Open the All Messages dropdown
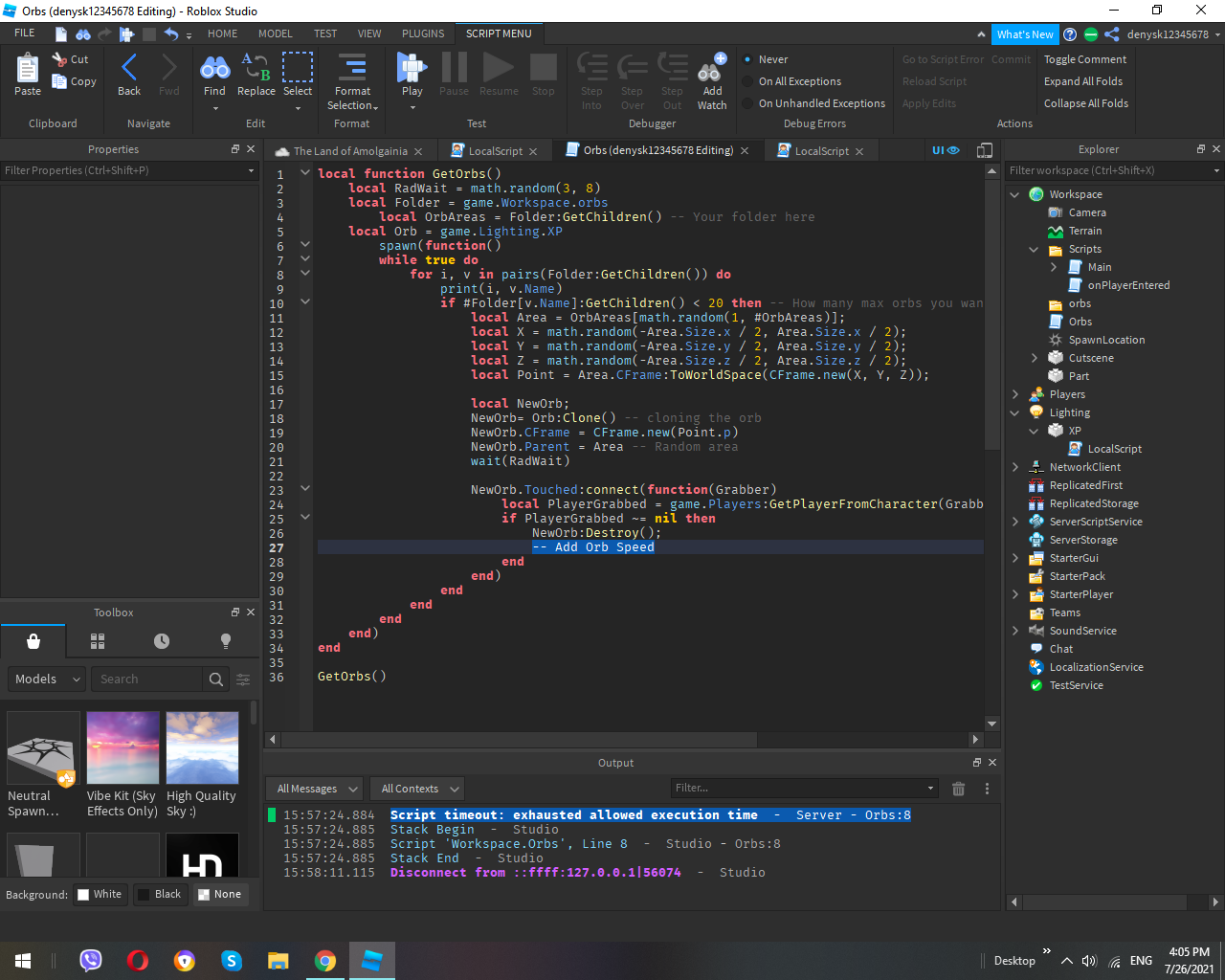Viewport: 1225px width, 980px height. 316,789
